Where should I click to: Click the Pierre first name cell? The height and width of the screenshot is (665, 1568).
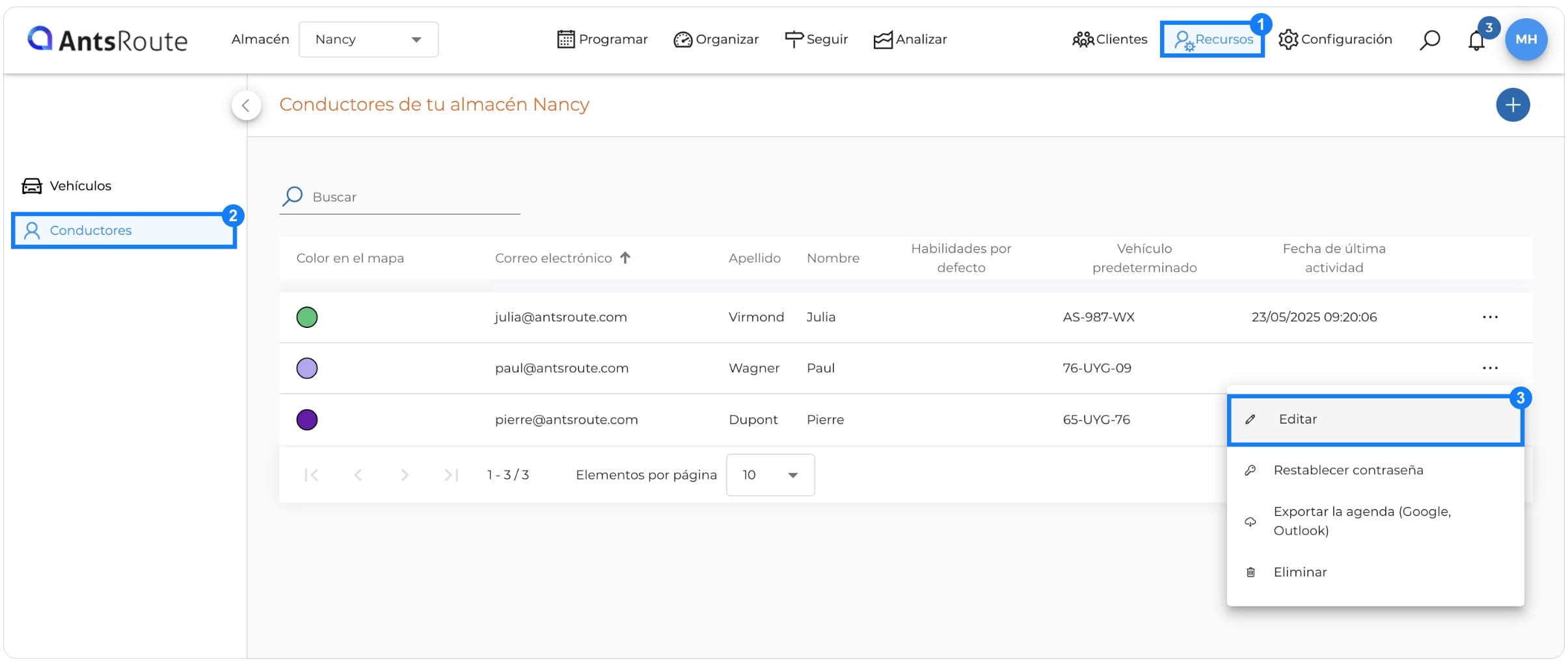tap(825, 420)
